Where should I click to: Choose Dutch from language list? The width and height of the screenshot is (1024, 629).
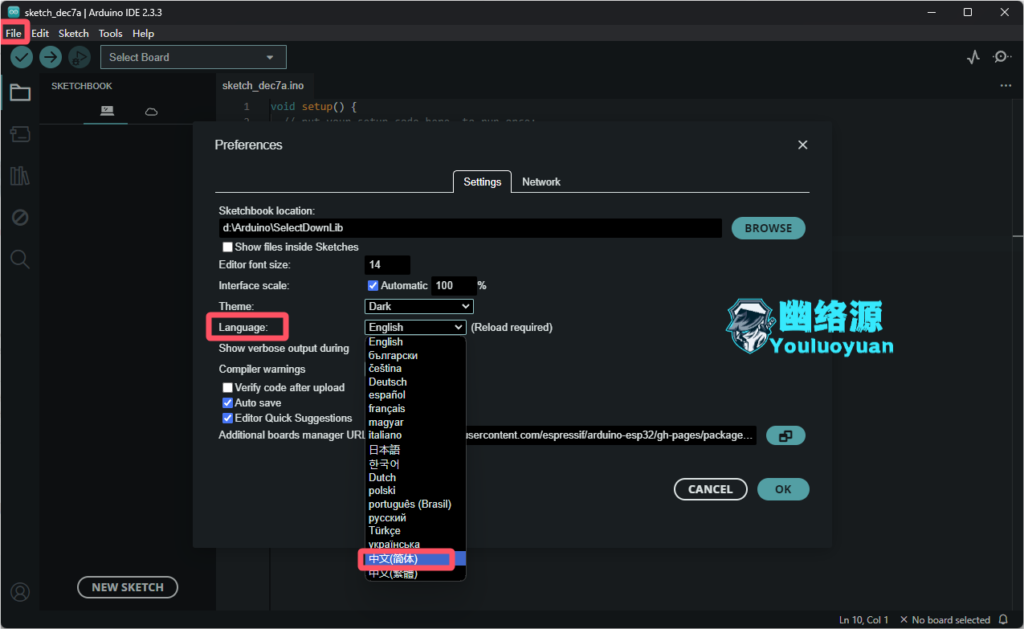[415, 477]
